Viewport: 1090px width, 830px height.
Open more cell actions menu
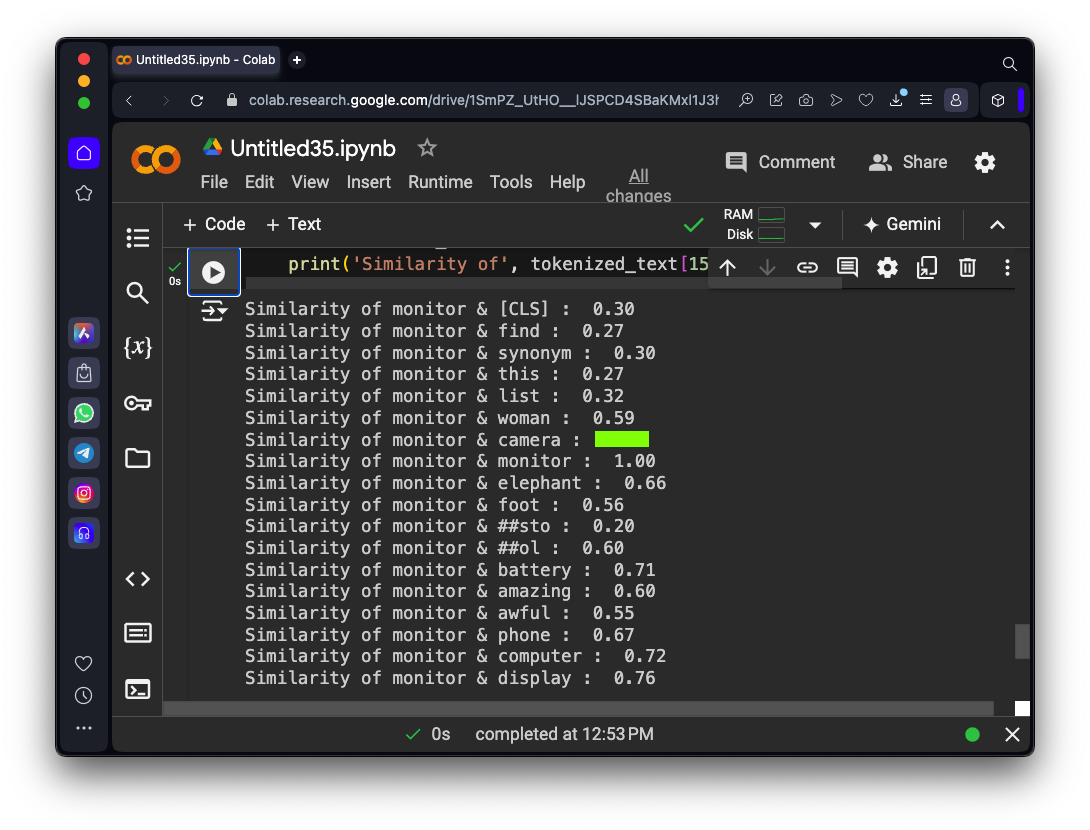point(1007,267)
